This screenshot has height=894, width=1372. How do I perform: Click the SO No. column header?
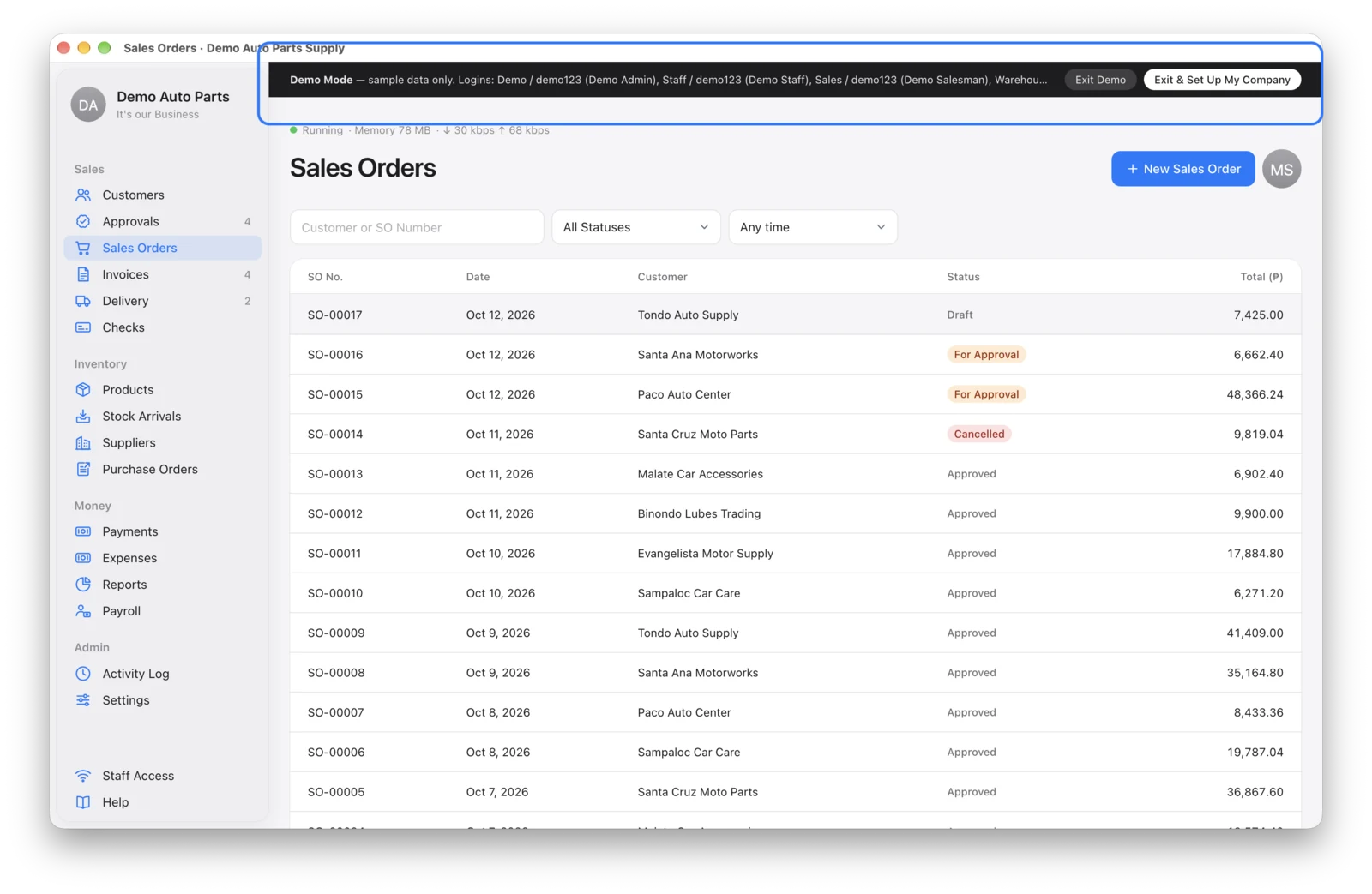pyautogui.click(x=325, y=277)
